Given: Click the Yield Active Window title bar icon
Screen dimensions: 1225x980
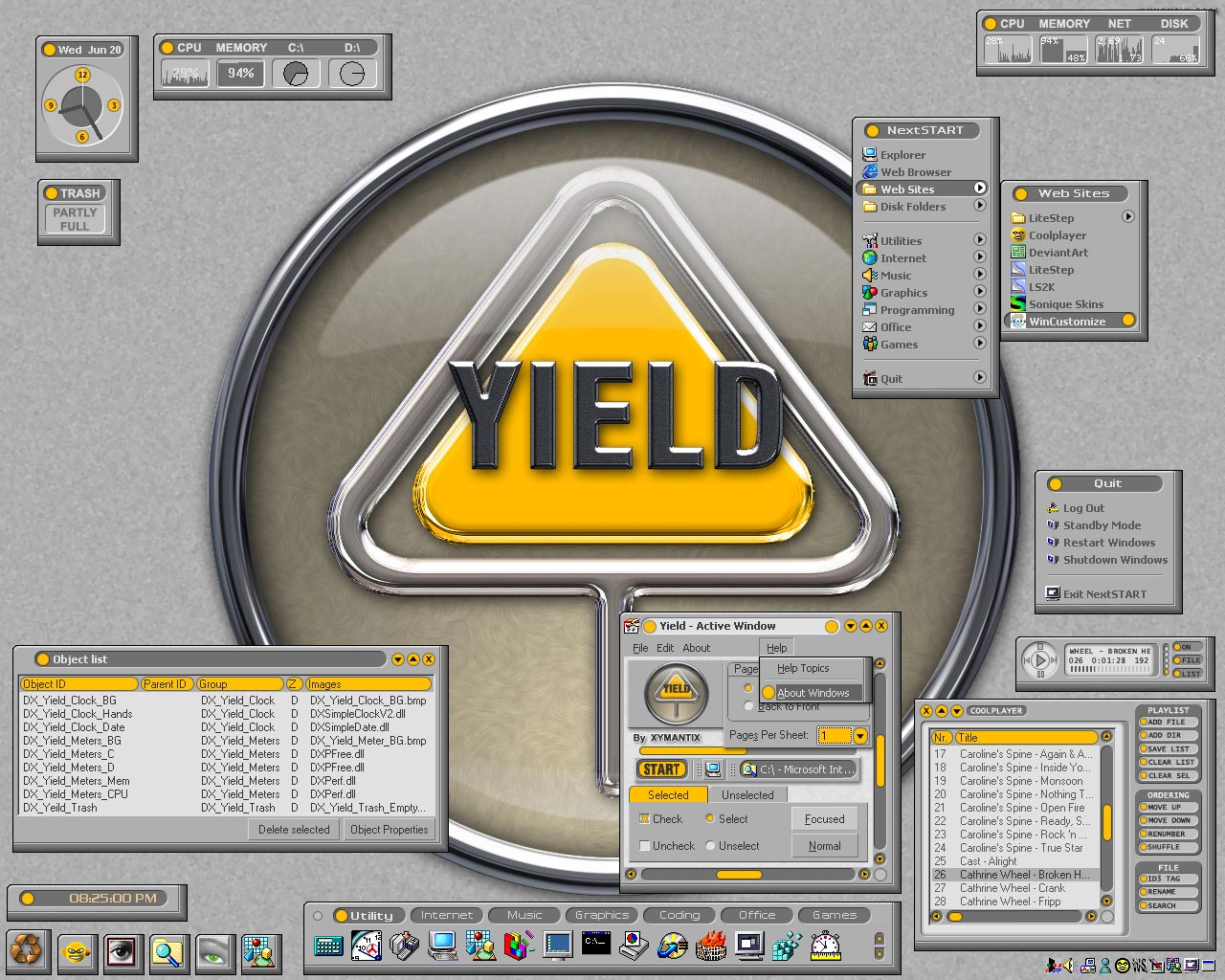Looking at the screenshot, I should [x=632, y=626].
